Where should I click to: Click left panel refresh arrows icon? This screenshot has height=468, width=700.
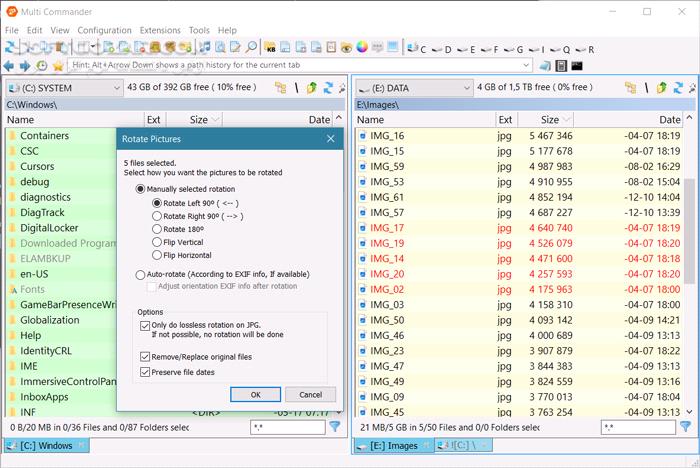point(328,88)
